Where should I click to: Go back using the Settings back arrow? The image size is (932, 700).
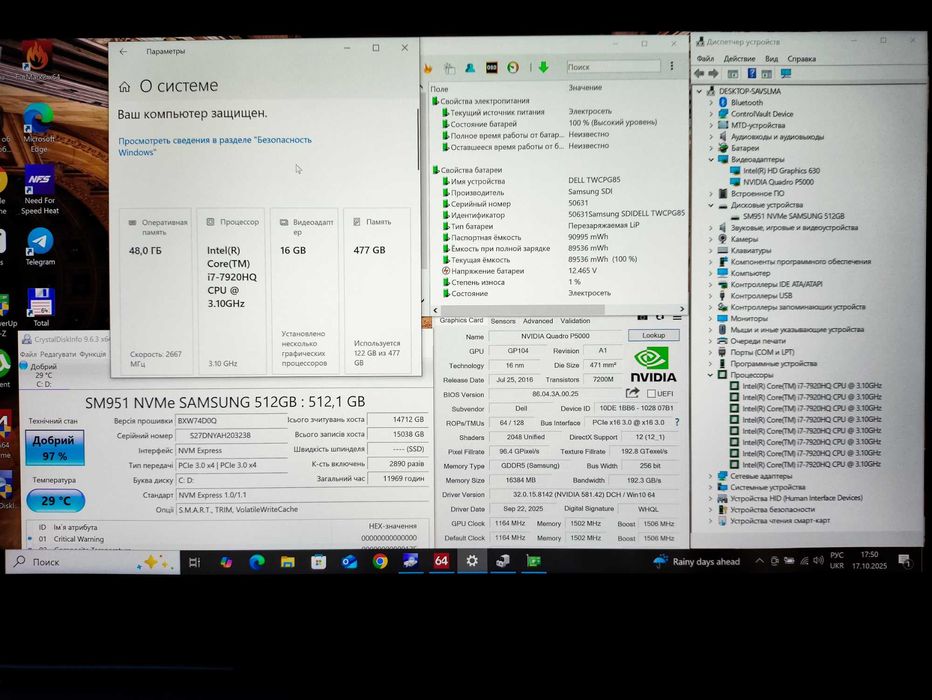tap(123, 52)
